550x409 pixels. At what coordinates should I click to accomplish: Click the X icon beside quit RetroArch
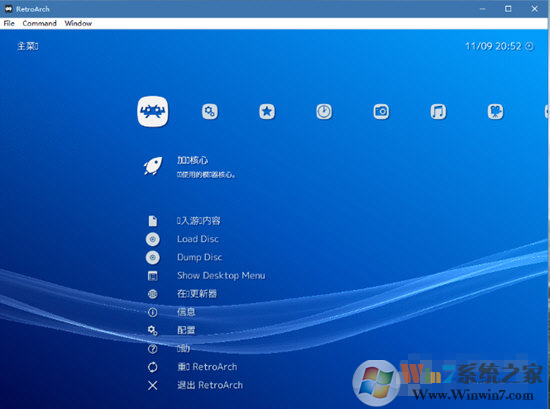153,385
